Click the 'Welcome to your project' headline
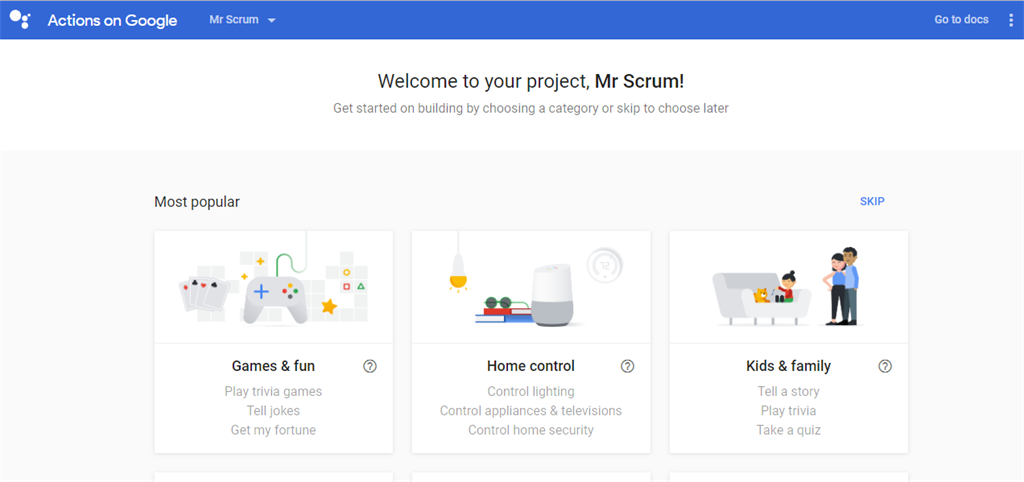Viewport: 1024px width, 482px height. [531, 82]
